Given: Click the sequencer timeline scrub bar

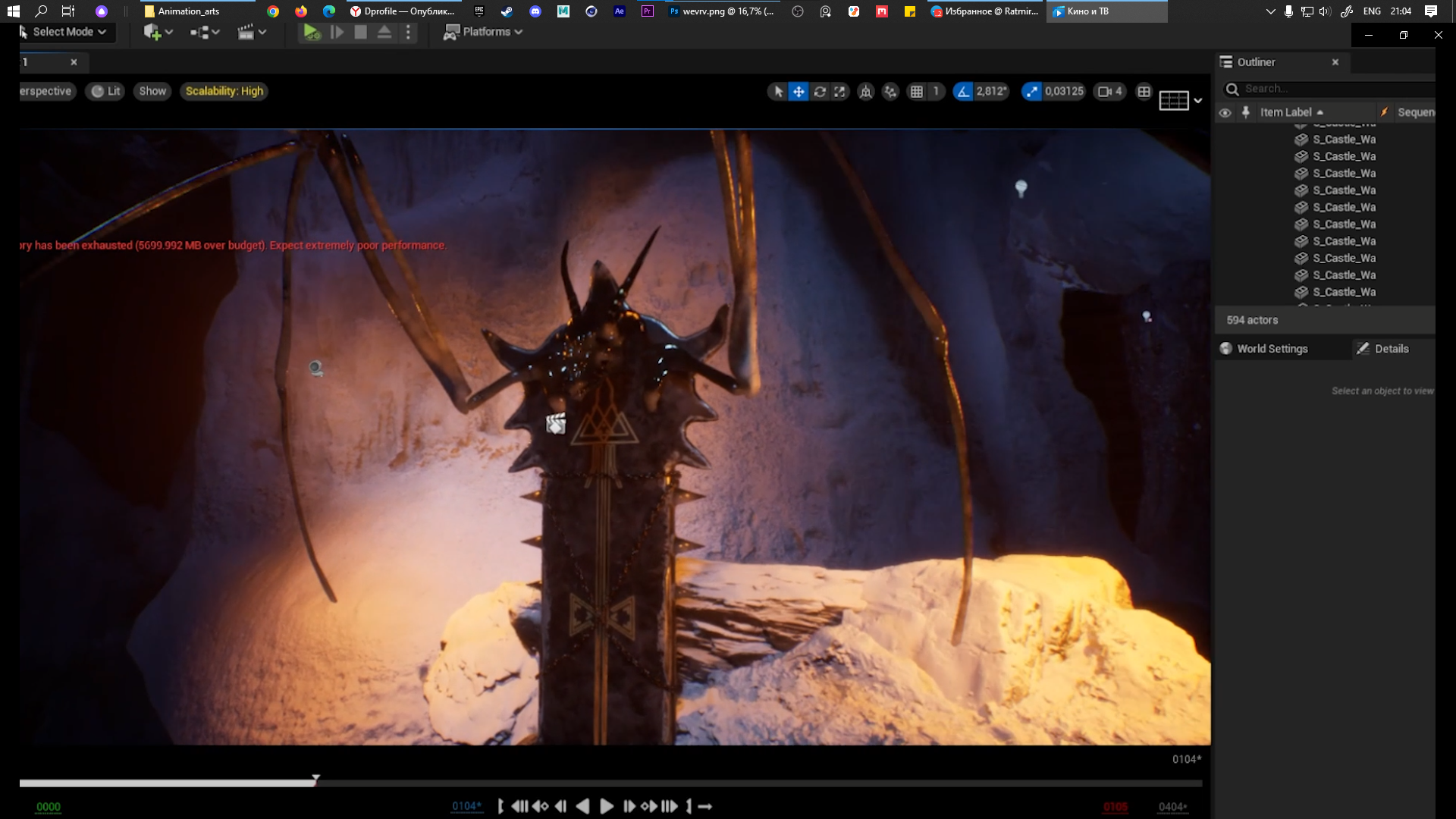Looking at the screenshot, I should tap(607, 783).
